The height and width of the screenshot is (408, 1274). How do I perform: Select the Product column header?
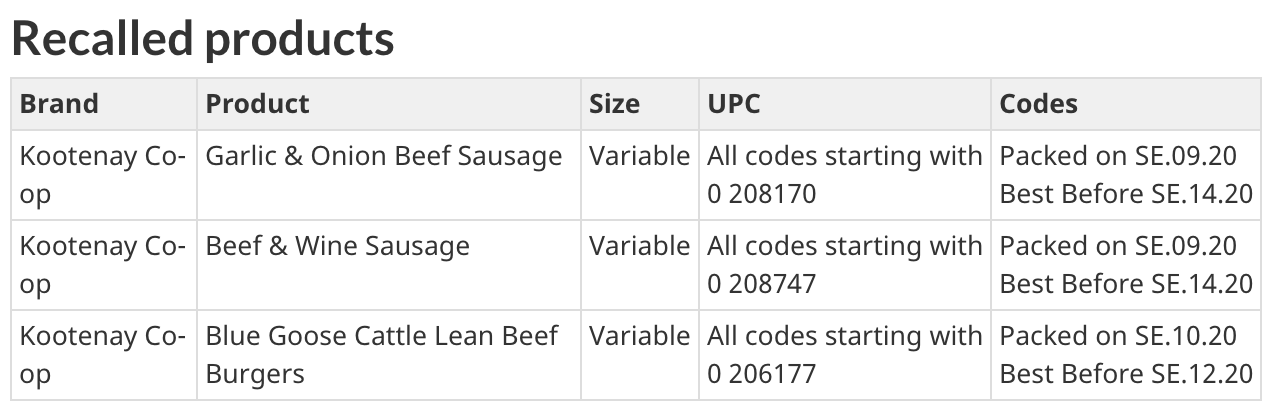pos(389,104)
